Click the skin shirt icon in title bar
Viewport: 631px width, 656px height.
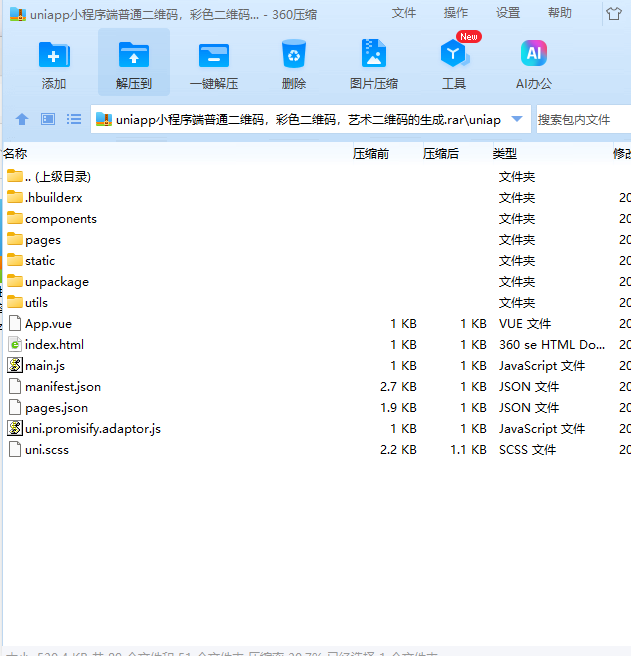tap(613, 14)
